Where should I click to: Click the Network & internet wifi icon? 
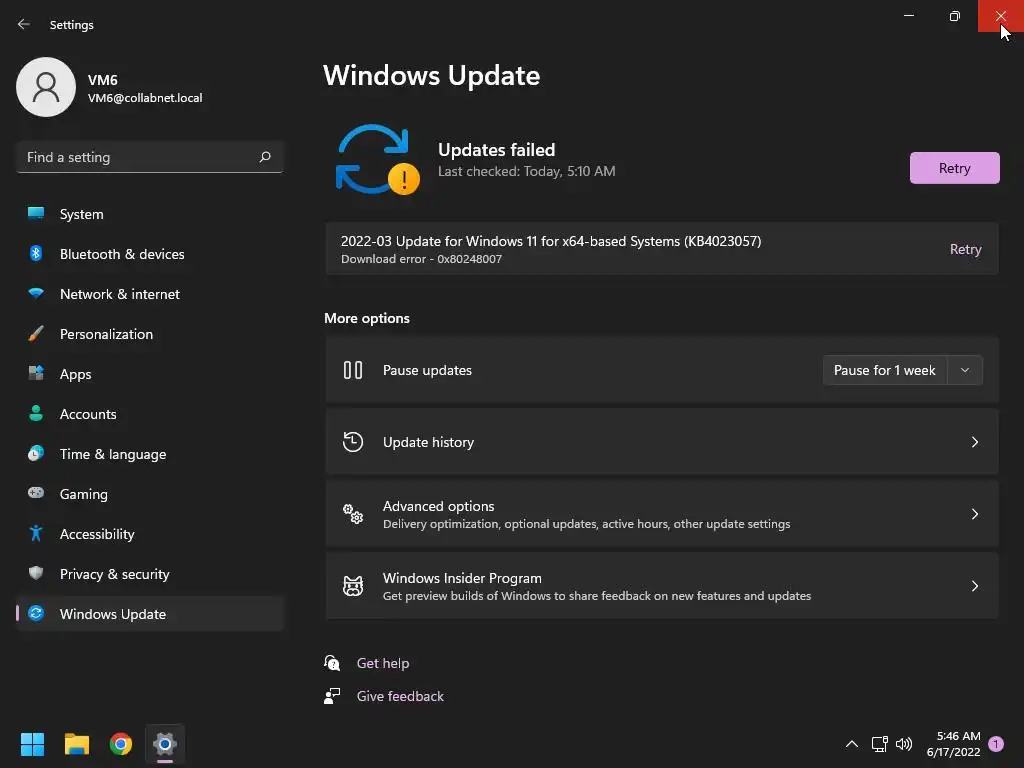[x=36, y=294]
